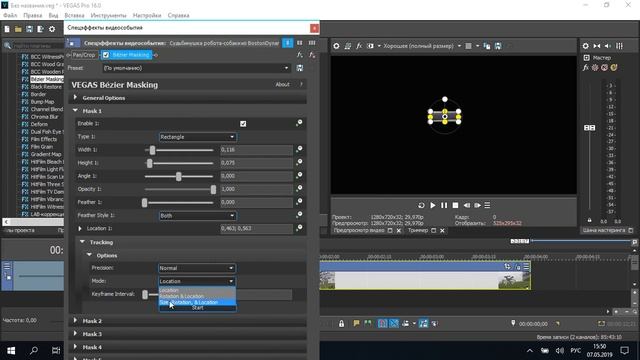The height and width of the screenshot is (360, 640).
Task: Click the Pan/Crop button in effect chain
Action: coord(84,55)
